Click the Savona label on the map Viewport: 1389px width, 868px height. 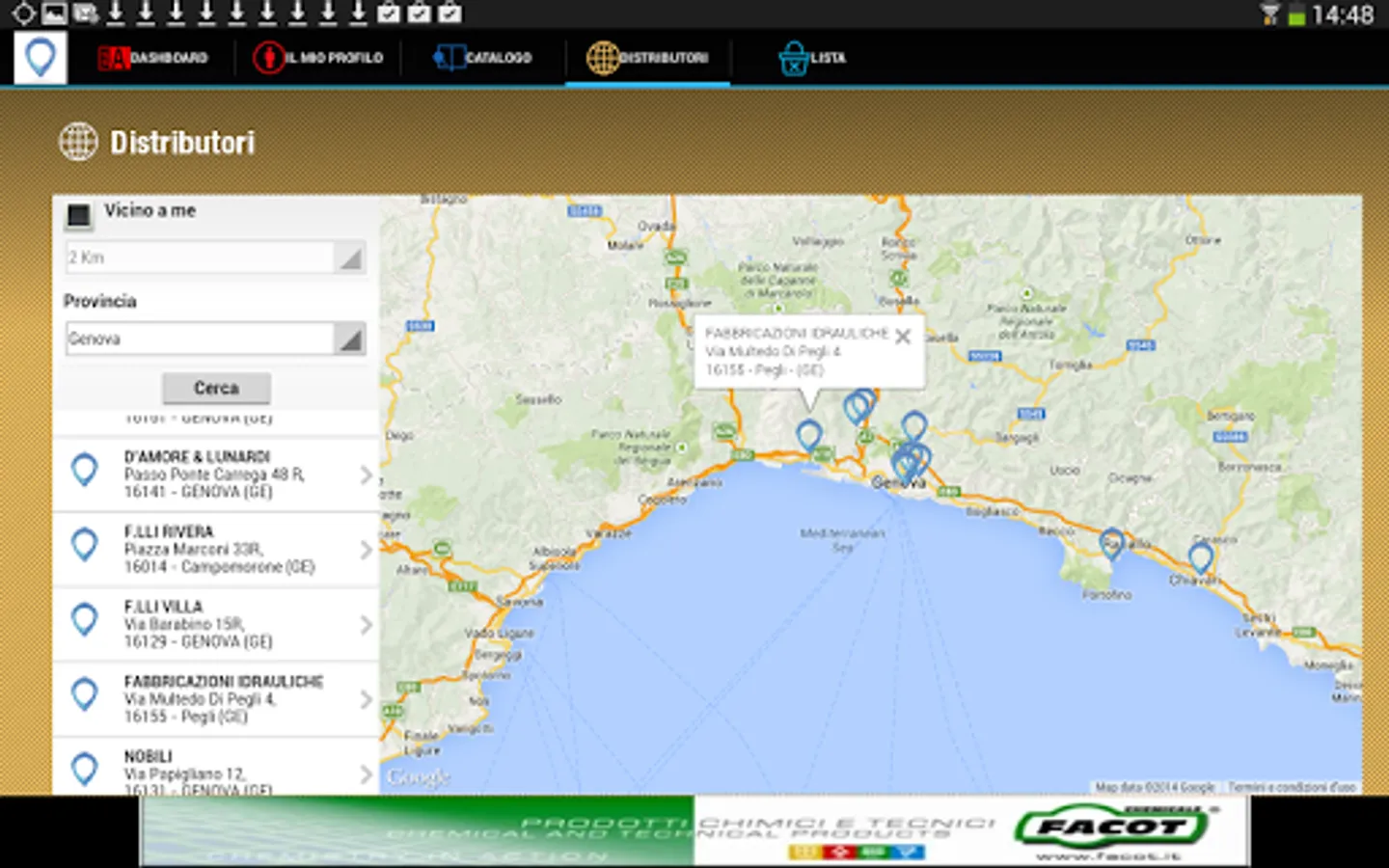pyautogui.click(x=519, y=602)
